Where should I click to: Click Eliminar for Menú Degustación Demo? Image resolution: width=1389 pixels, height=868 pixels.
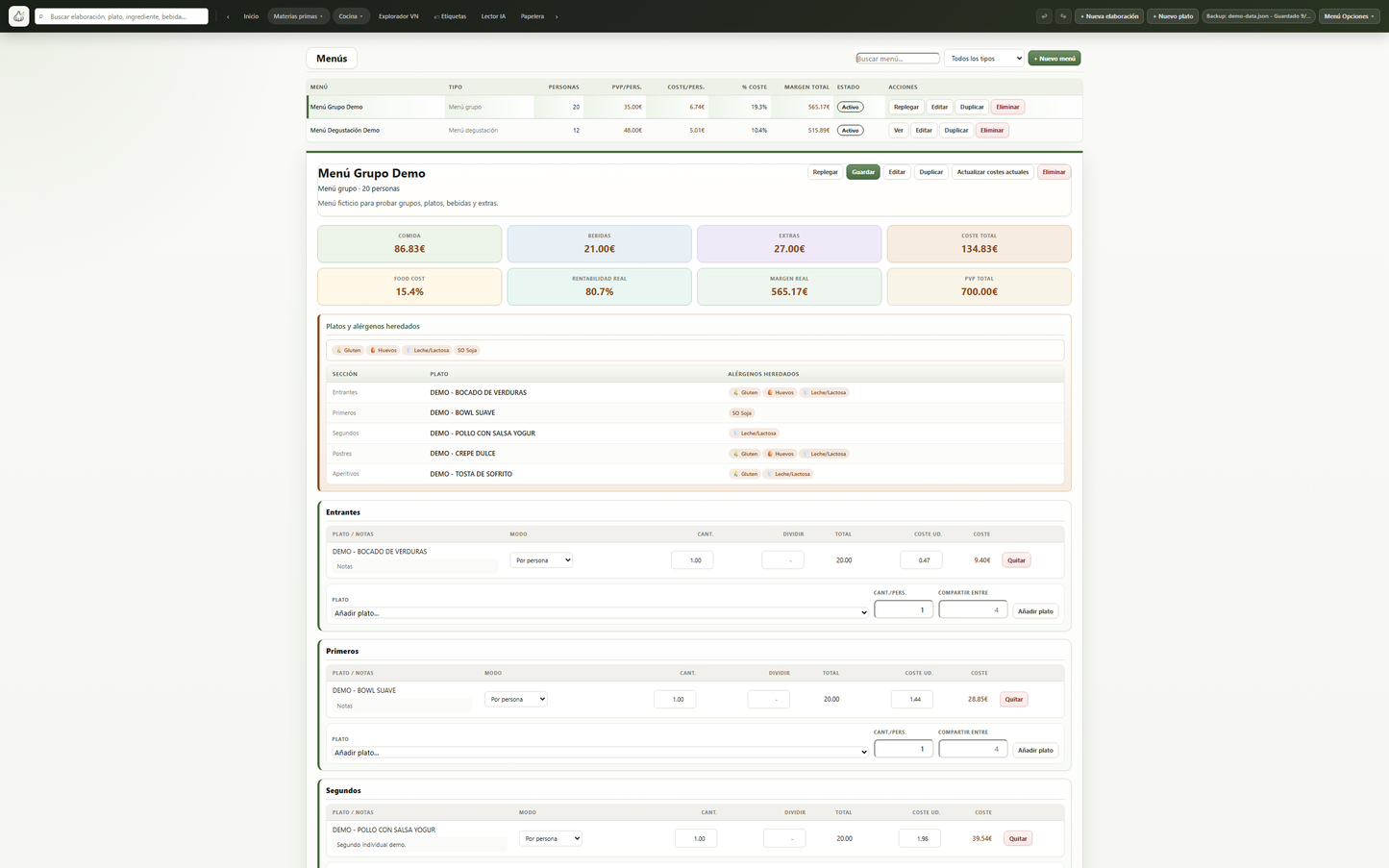tap(992, 130)
